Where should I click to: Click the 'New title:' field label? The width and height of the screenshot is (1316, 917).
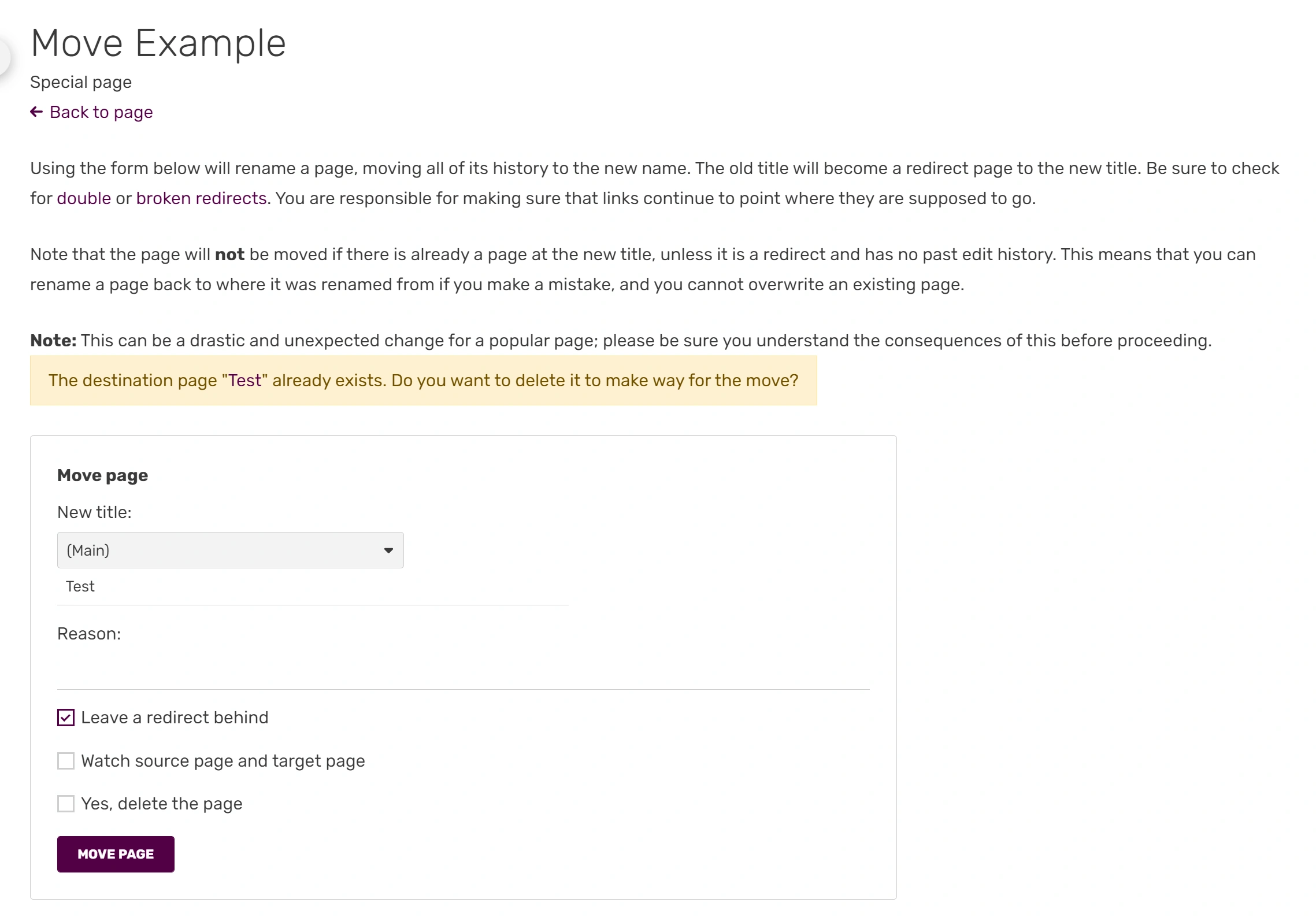tap(94, 512)
